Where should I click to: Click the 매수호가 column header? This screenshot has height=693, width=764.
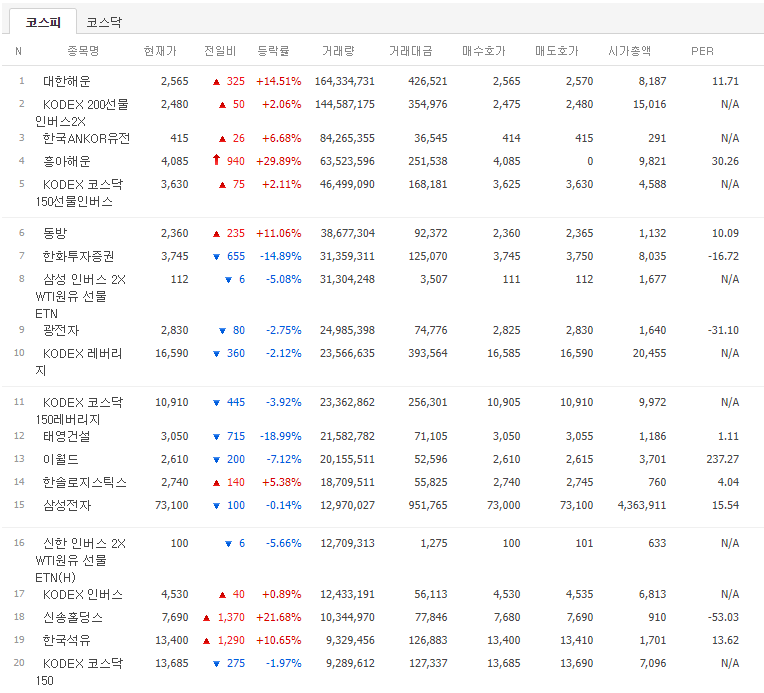click(484, 51)
